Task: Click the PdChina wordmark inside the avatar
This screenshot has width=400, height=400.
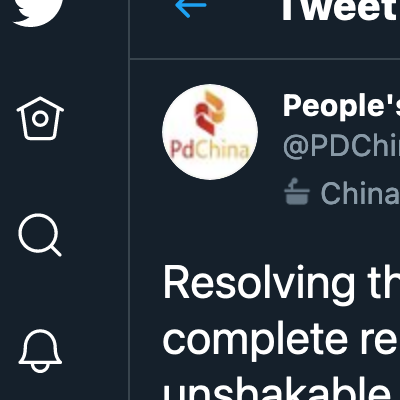Action: [x=210, y=149]
